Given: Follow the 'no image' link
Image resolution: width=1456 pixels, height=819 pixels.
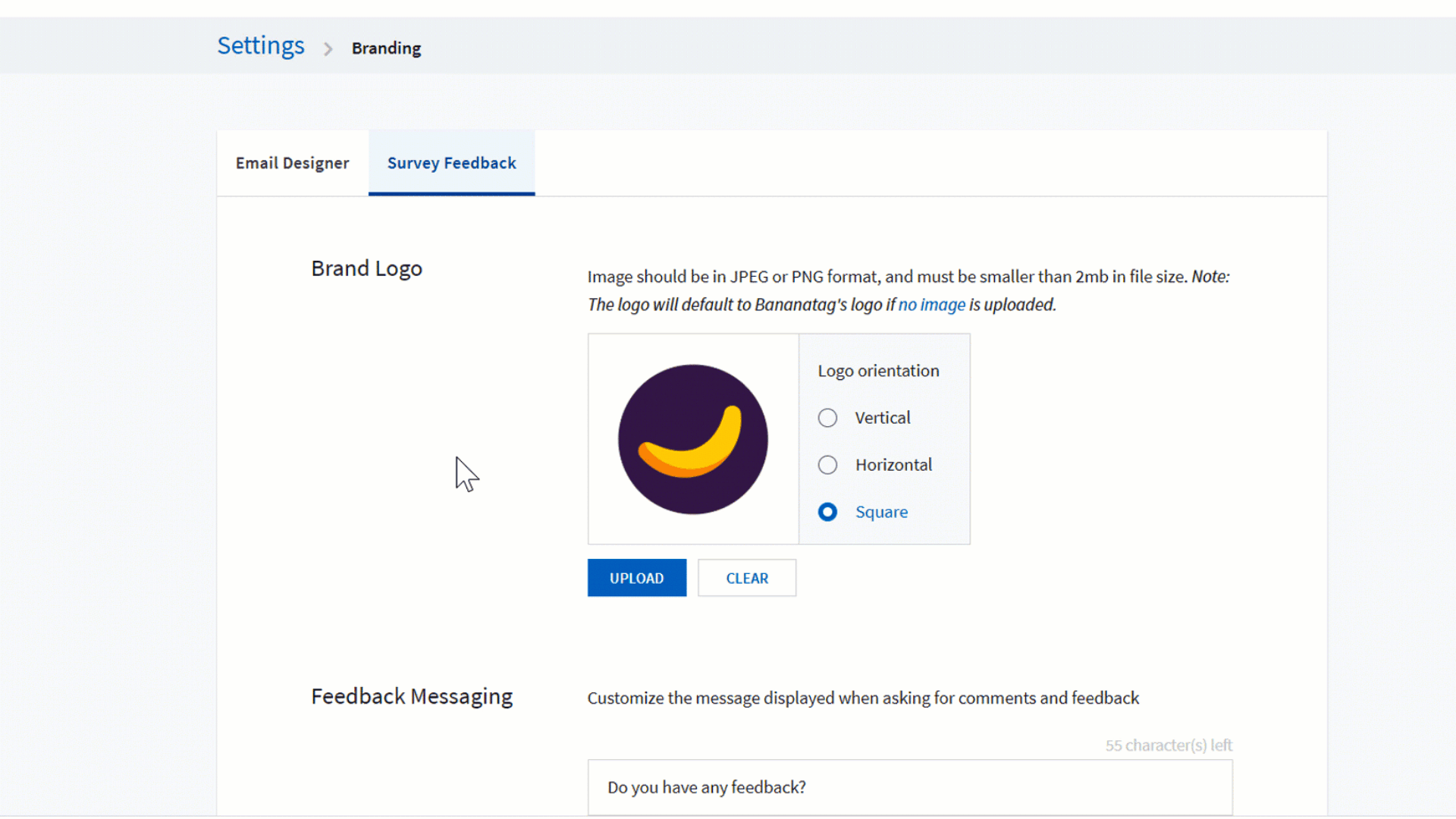Looking at the screenshot, I should [x=931, y=305].
